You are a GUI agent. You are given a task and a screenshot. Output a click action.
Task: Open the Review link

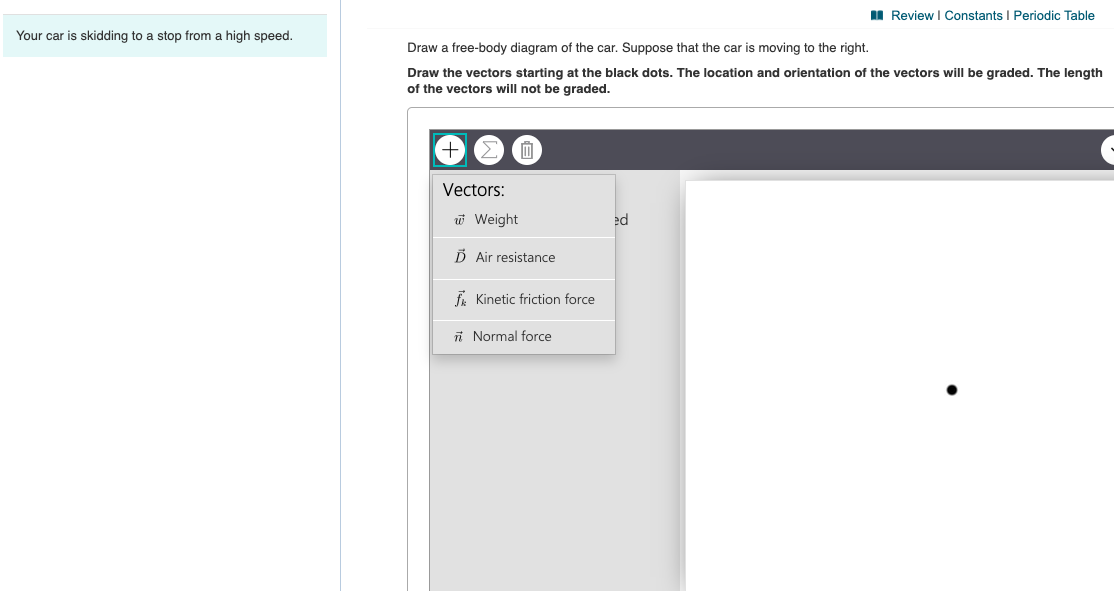(912, 16)
